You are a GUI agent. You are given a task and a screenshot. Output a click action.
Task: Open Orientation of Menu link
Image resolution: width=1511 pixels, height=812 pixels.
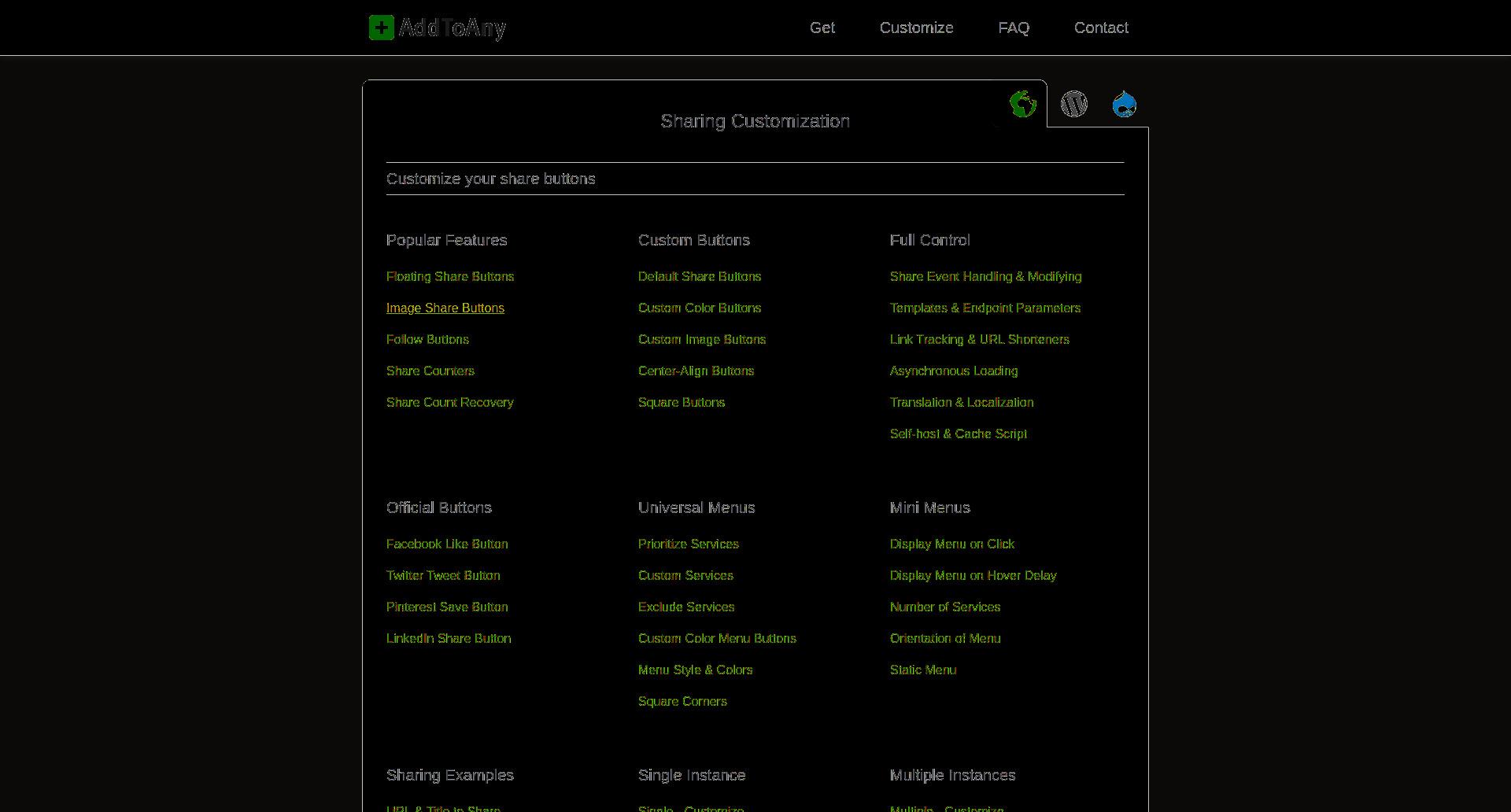945,638
